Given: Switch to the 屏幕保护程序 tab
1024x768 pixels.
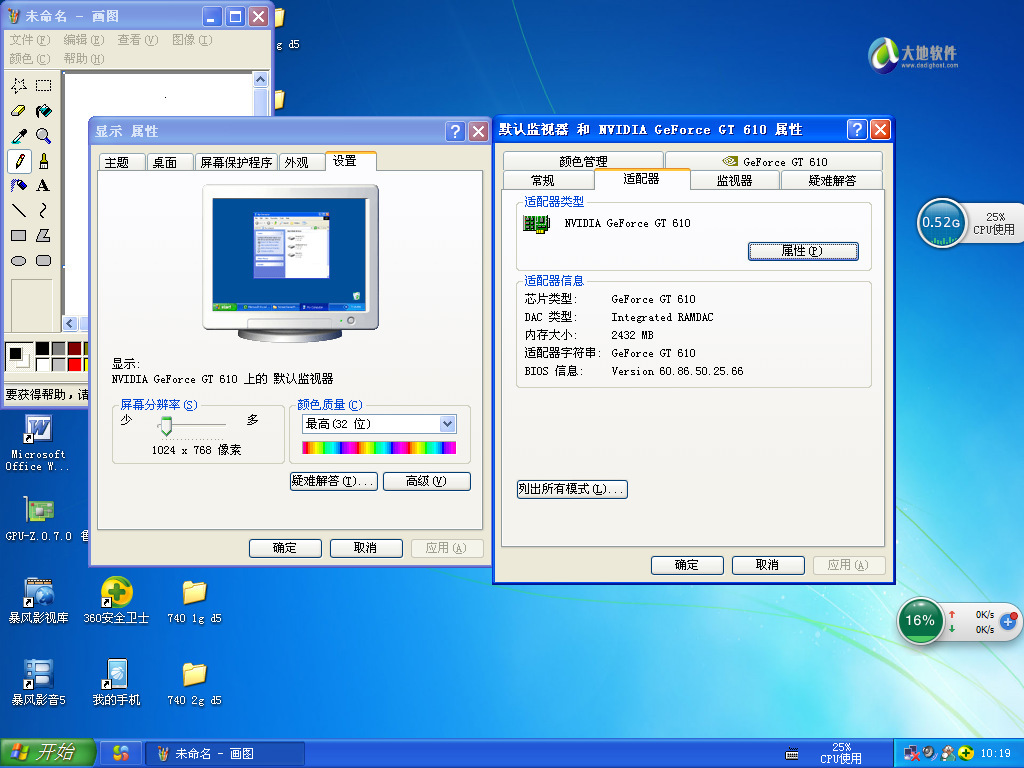Looking at the screenshot, I should coord(236,163).
